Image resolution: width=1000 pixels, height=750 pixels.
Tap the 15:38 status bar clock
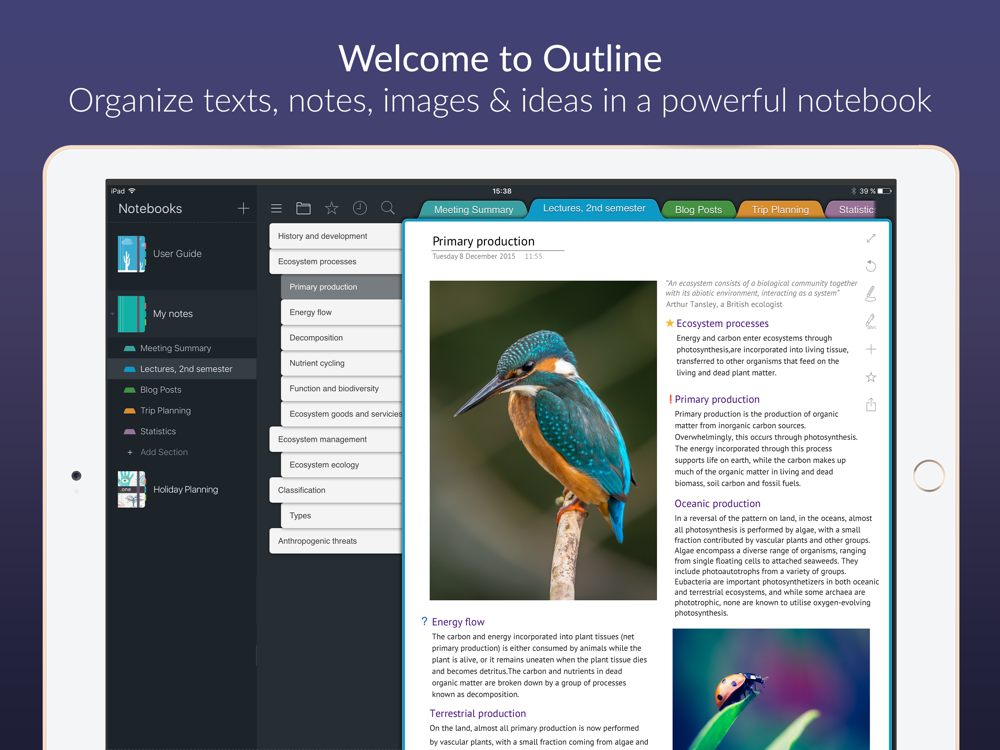[x=502, y=191]
